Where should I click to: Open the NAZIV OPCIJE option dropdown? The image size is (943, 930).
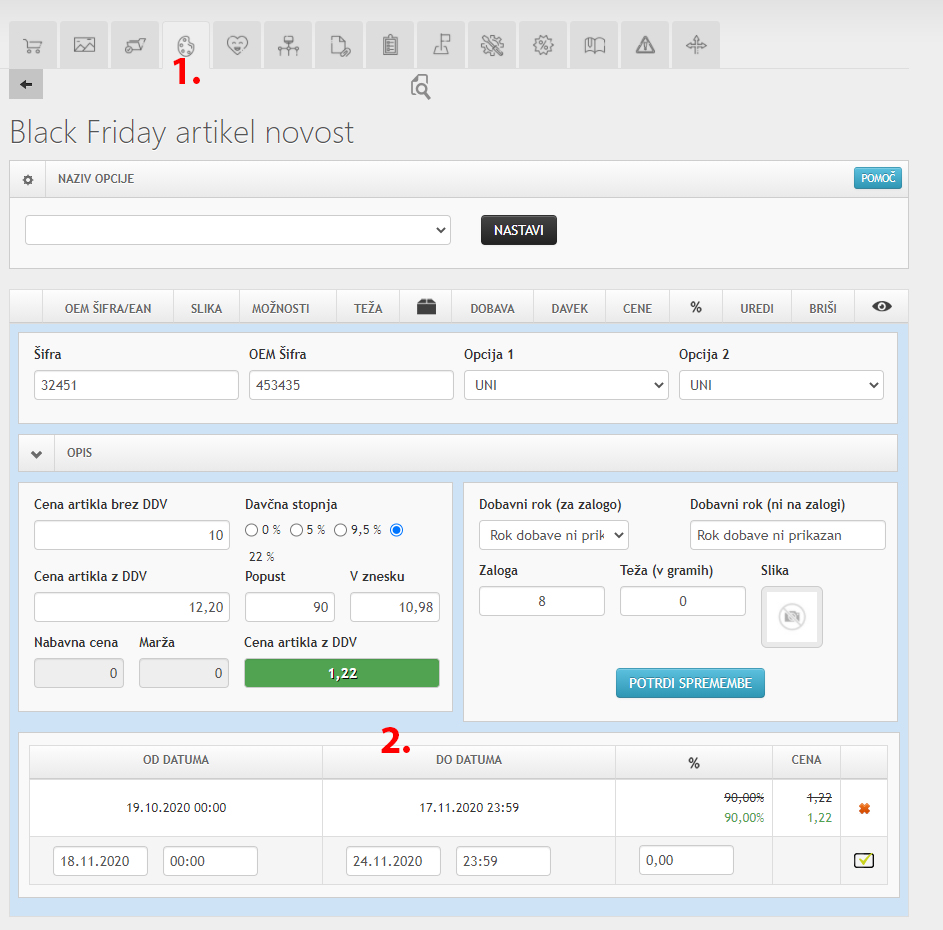tap(238, 230)
